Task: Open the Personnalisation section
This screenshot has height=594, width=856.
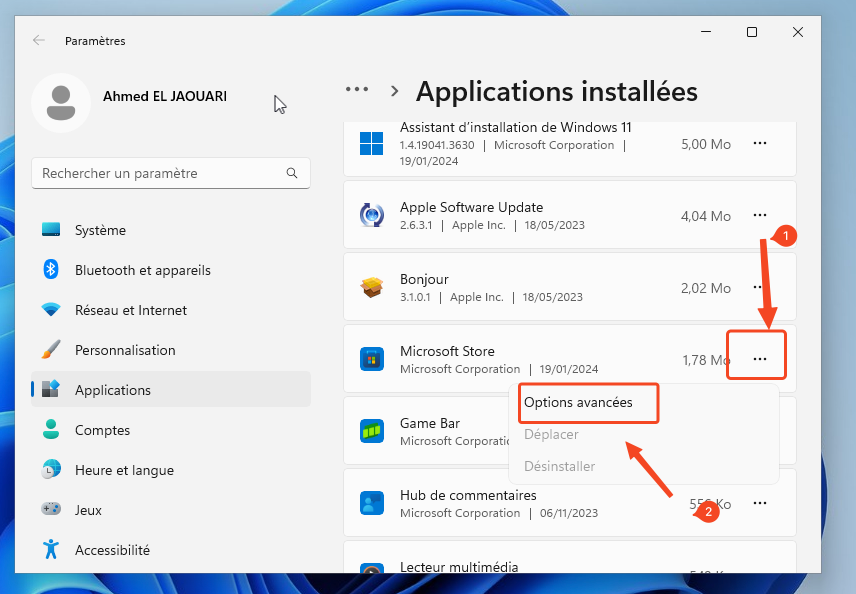Action: pyautogui.click(x=124, y=350)
